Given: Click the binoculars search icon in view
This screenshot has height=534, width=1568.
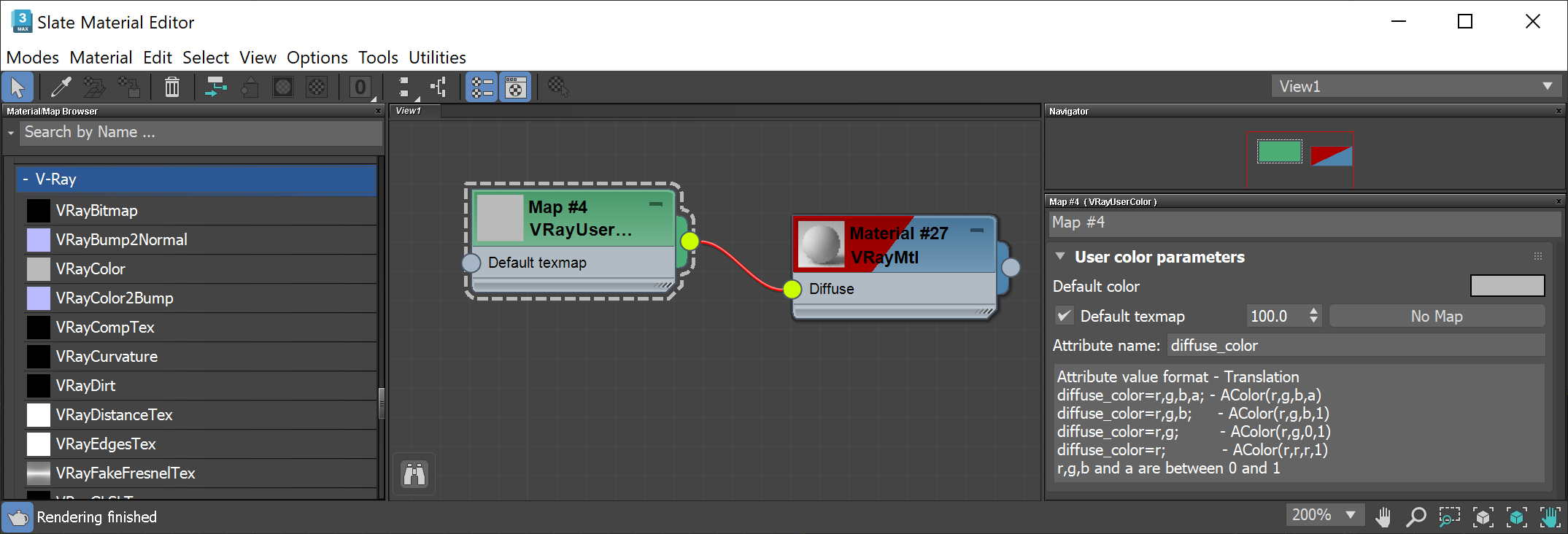Looking at the screenshot, I should 414,474.
